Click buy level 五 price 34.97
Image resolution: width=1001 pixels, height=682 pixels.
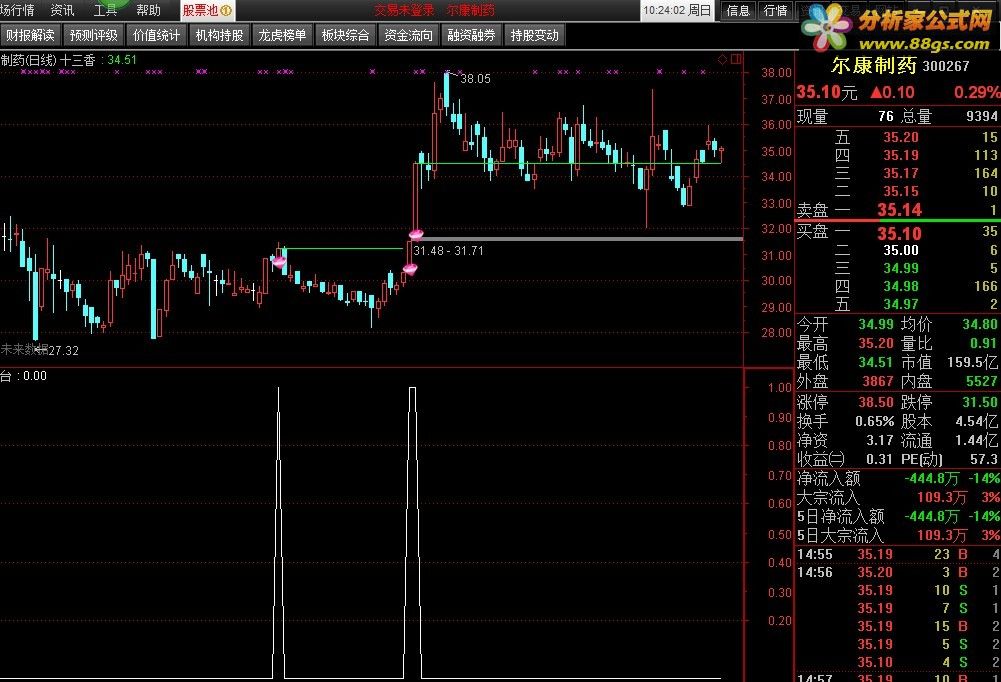point(901,304)
